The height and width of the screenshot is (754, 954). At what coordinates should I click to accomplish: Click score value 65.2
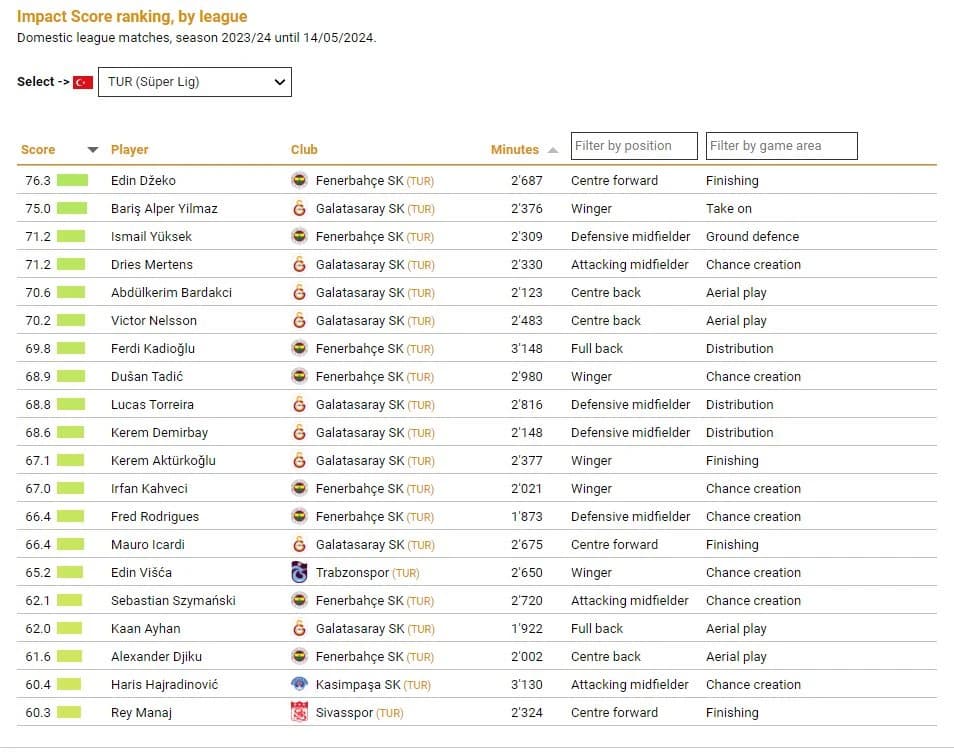click(38, 573)
